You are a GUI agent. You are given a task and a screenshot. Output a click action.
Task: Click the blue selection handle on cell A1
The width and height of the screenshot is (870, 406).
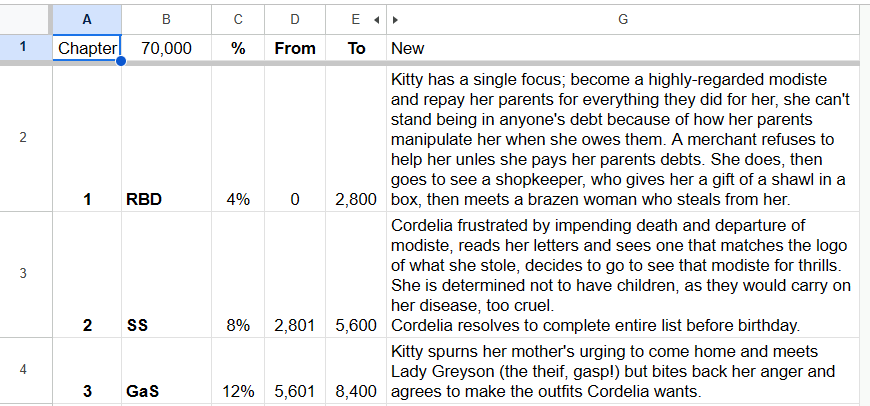tap(120, 60)
